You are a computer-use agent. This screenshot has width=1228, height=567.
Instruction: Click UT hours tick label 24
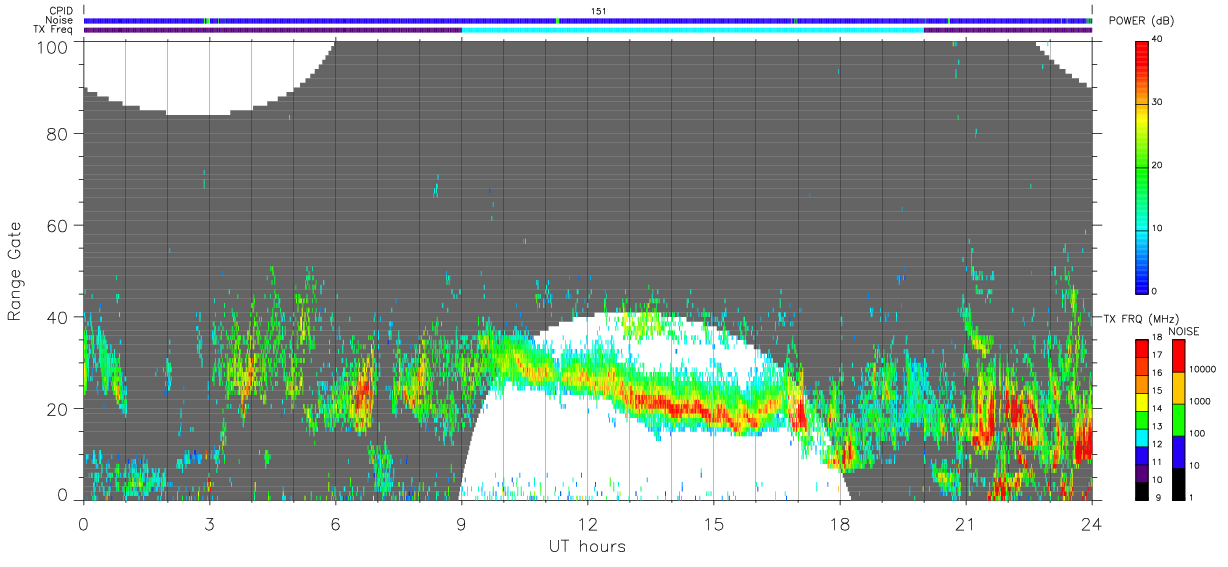coord(1091,524)
